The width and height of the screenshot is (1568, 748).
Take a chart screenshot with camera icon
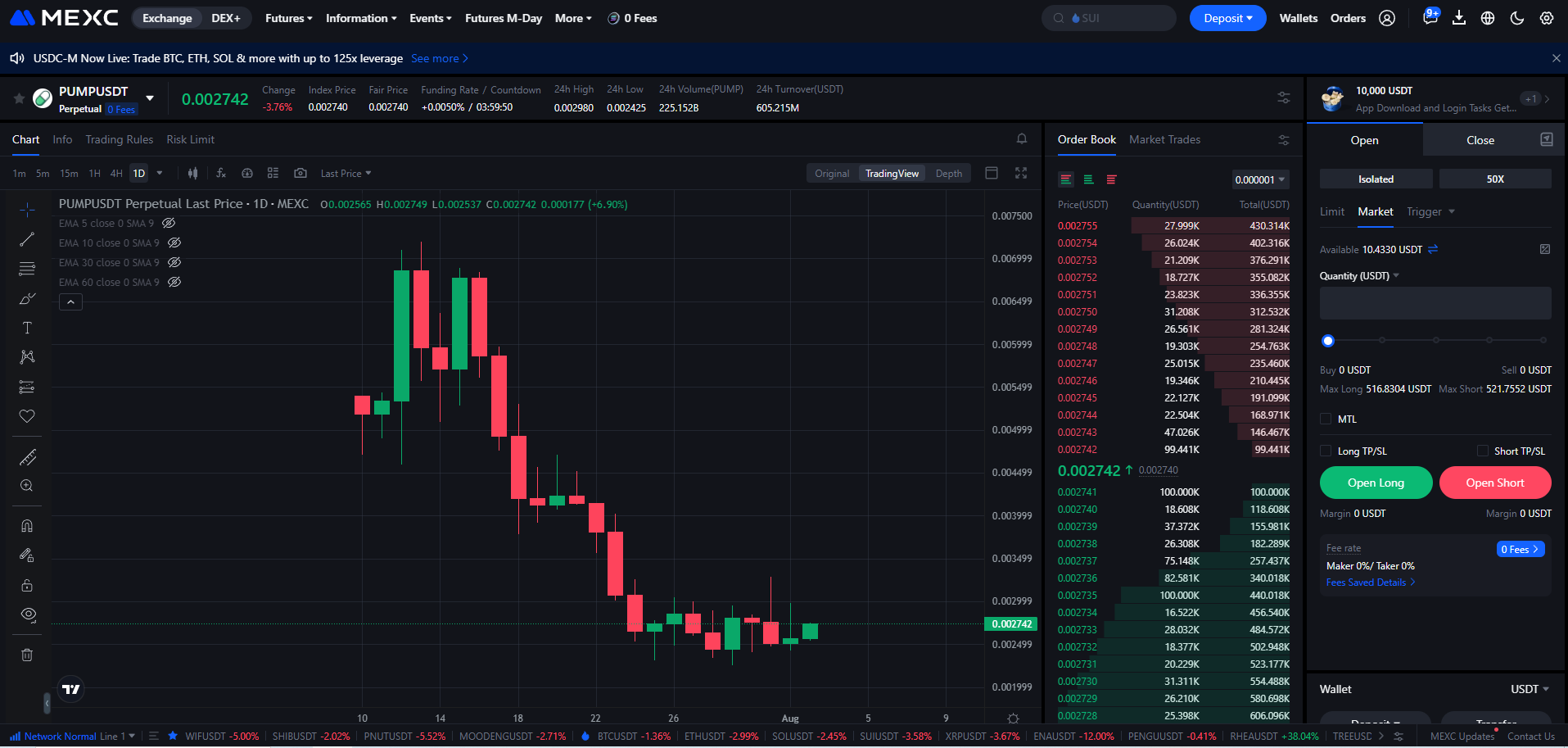pyautogui.click(x=300, y=173)
